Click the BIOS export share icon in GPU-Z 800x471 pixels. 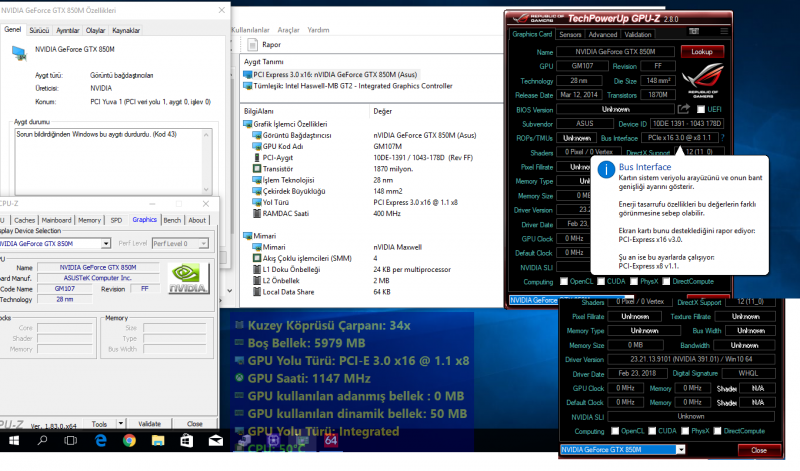(x=684, y=109)
